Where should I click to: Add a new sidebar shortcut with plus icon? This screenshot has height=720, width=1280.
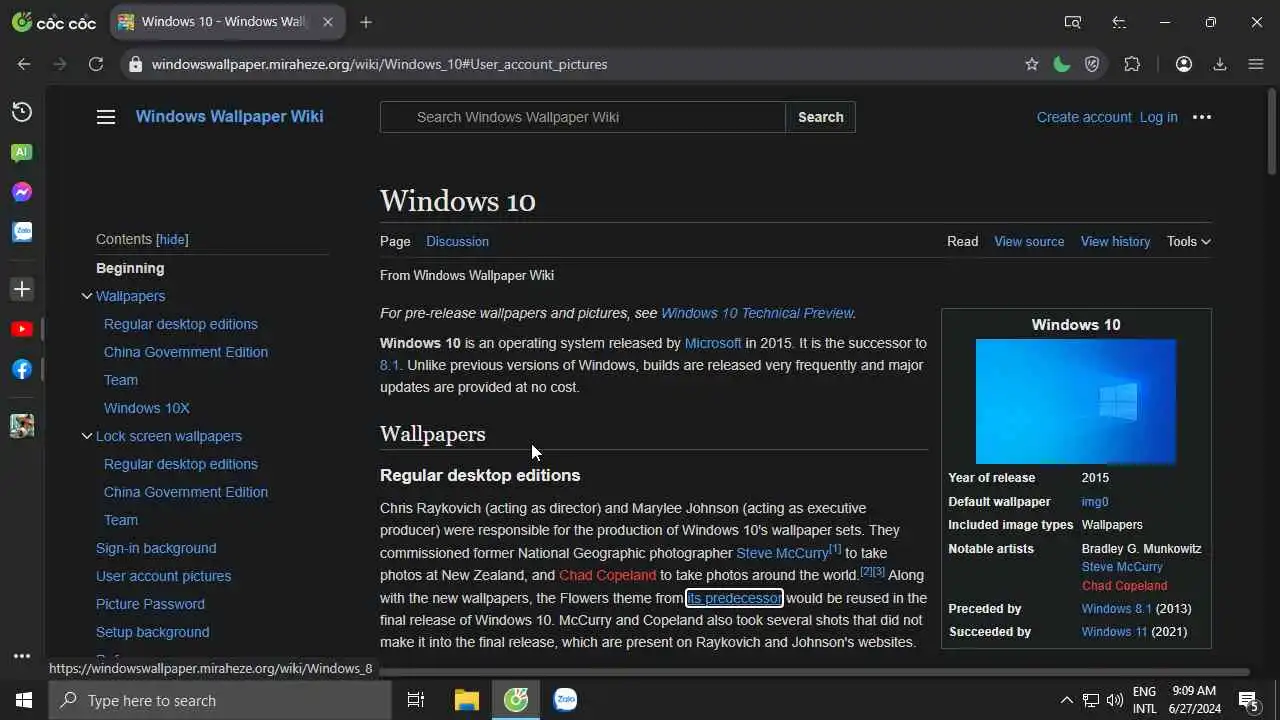21,289
